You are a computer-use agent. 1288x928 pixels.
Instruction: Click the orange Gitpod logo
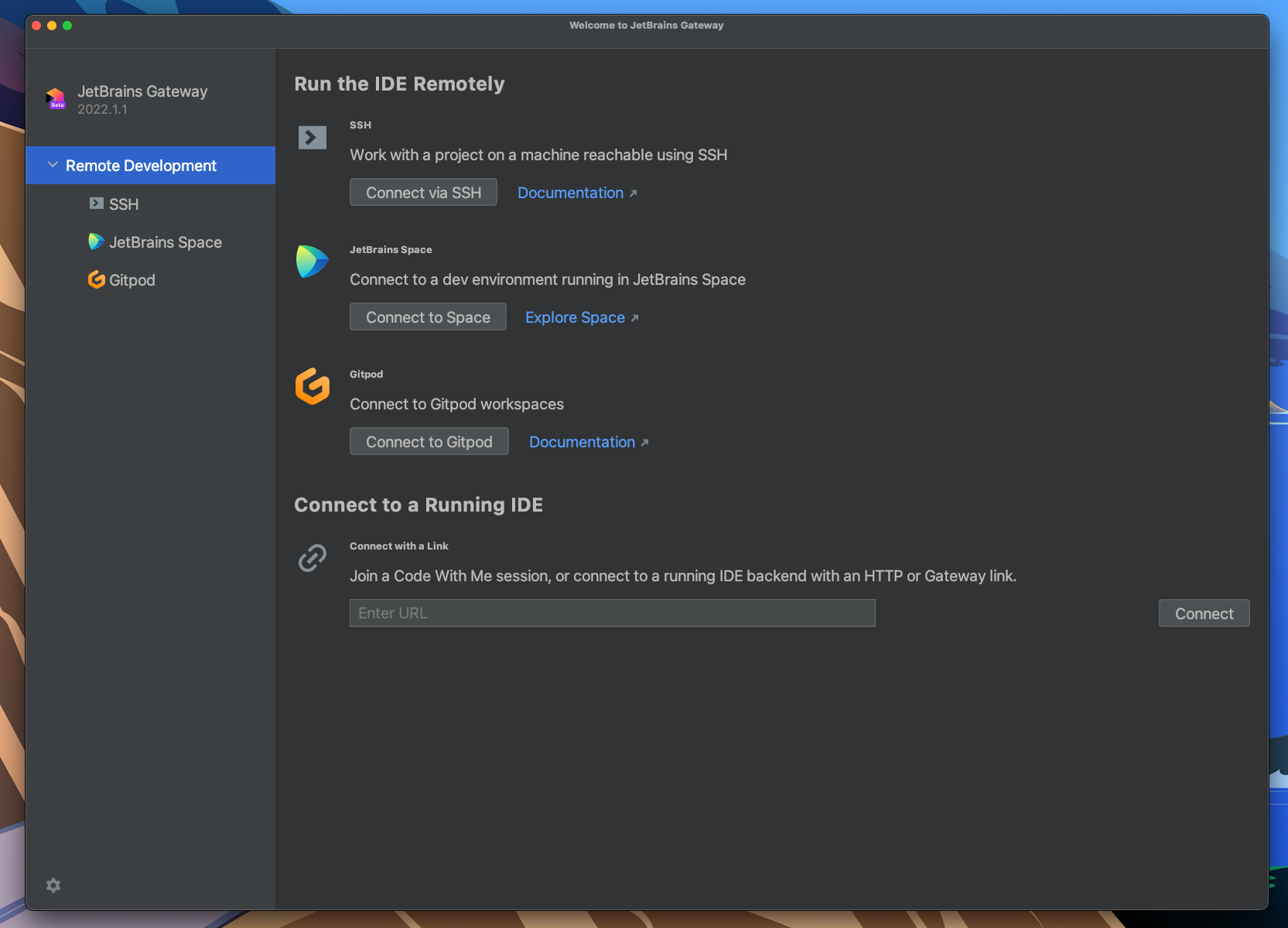pyautogui.click(x=312, y=387)
